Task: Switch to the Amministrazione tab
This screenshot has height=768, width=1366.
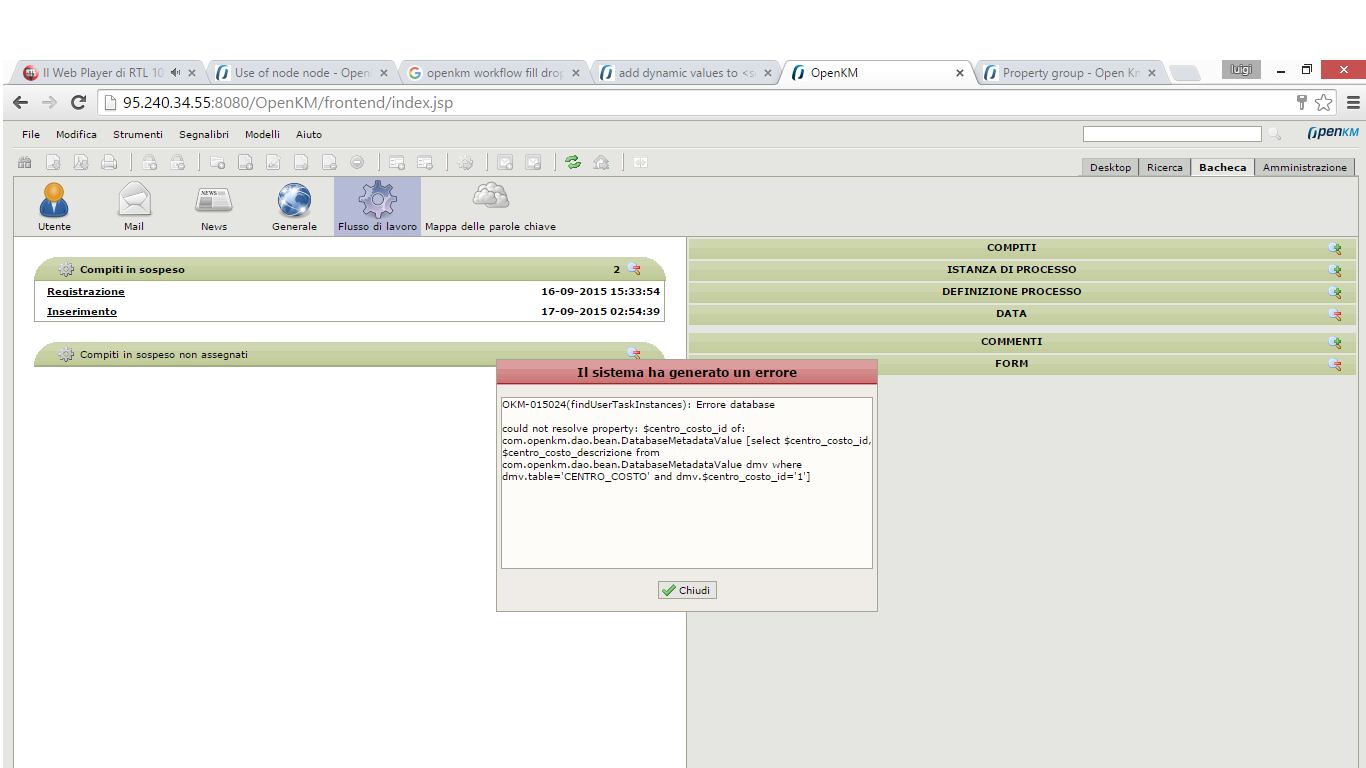Action: 1304,168
